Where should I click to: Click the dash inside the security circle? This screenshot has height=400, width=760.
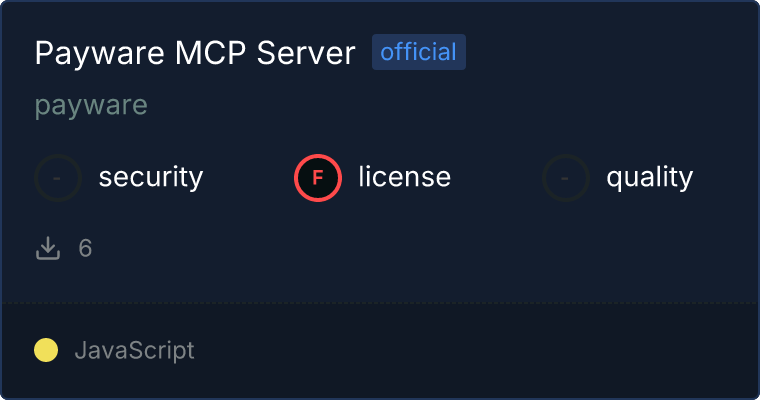pos(57,178)
